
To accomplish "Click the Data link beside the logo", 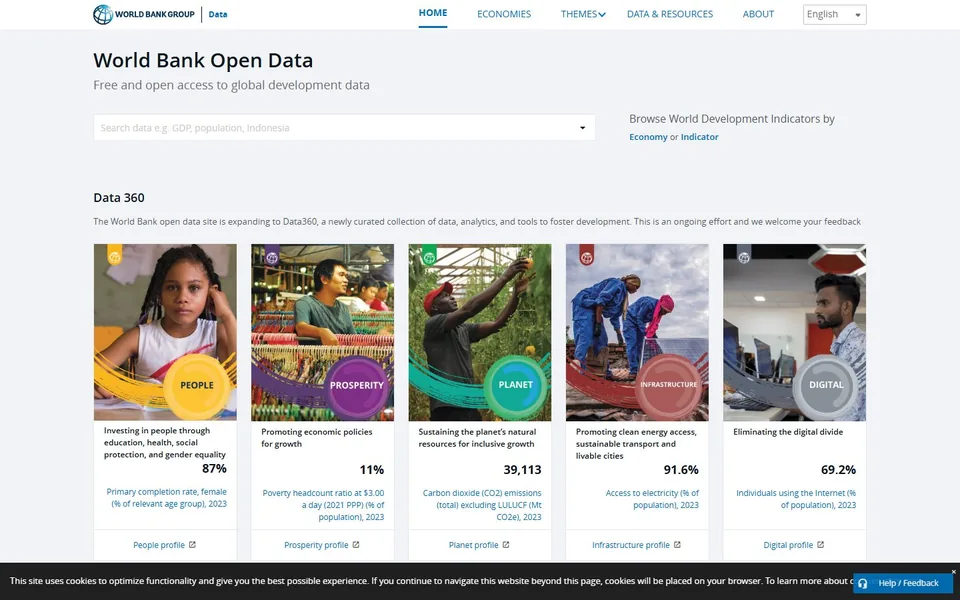I will coord(217,14).
